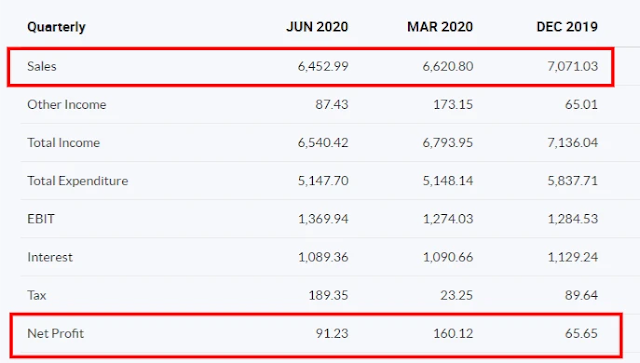640x363 pixels.
Task: Select Total Income value 6,793.95
Action: [x=448, y=143]
